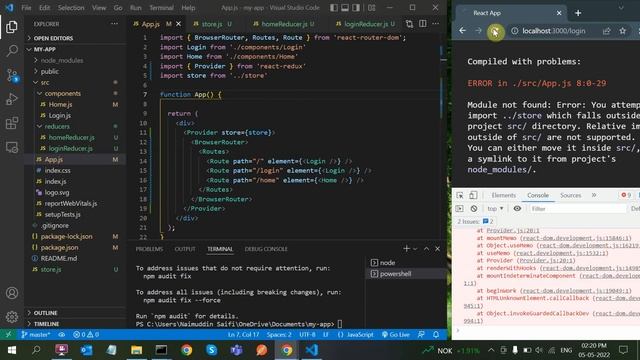The image size is (640, 360).
Task: Open package.json in file explorer
Action: point(59,247)
